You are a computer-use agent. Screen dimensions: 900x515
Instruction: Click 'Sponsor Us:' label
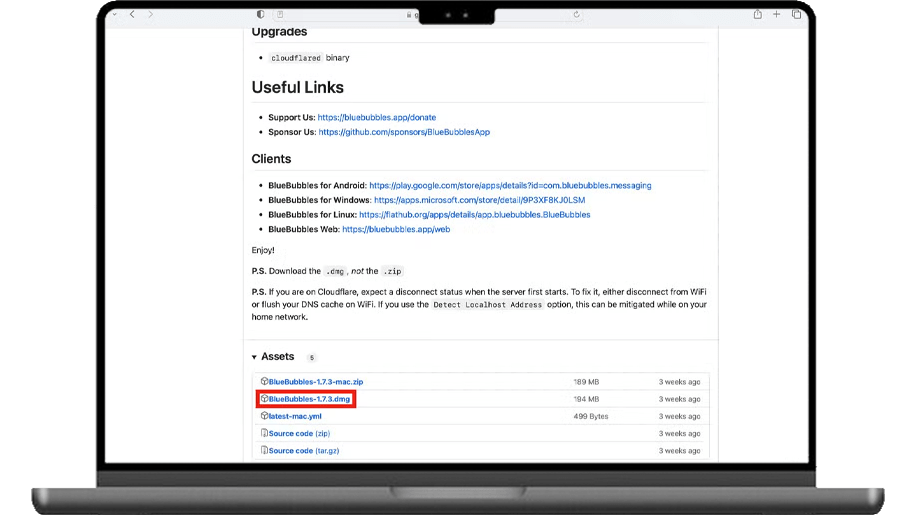pos(292,132)
